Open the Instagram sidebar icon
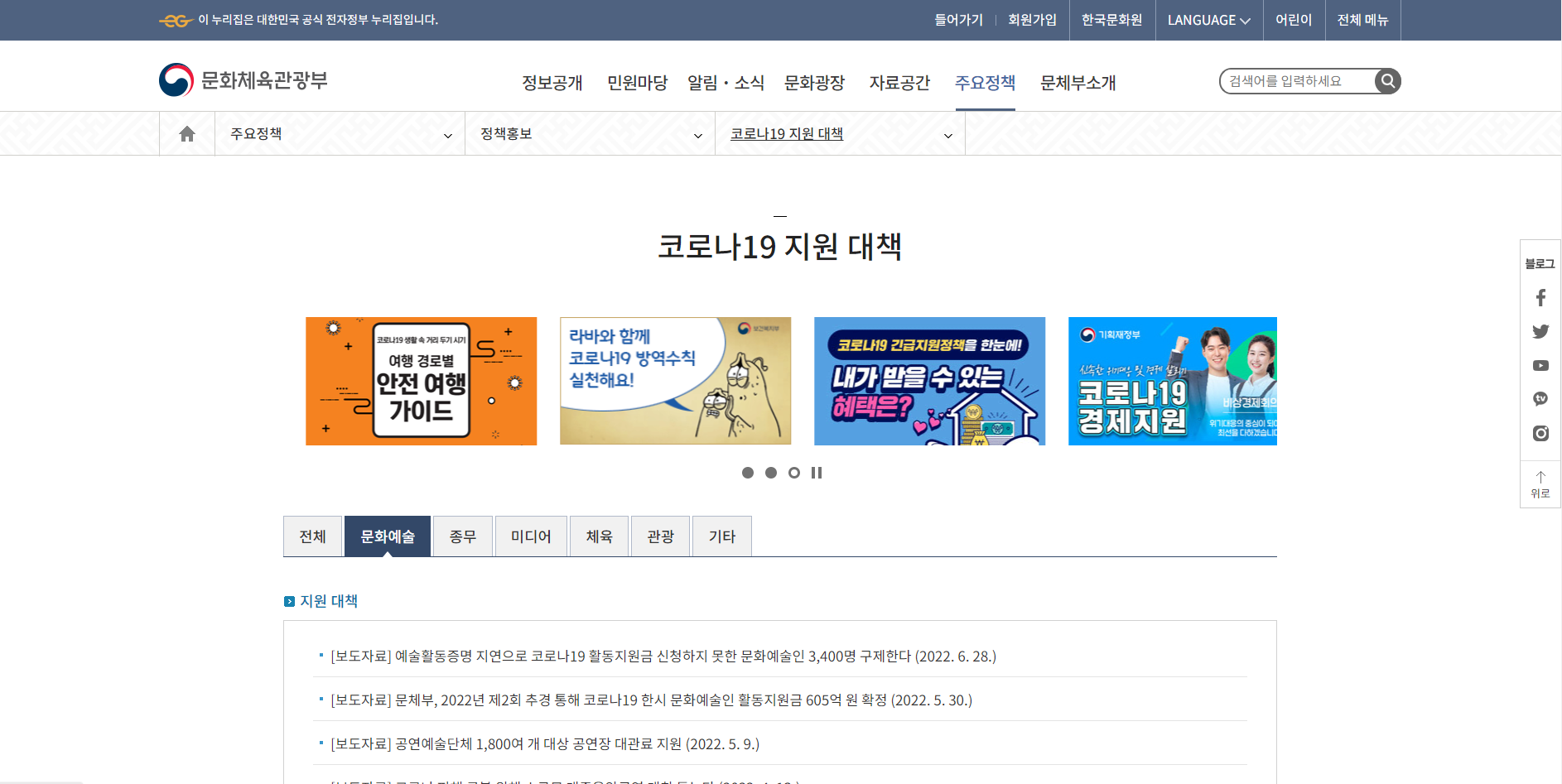The width and height of the screenshot is (1562, 784). [x=1540, y=433]
